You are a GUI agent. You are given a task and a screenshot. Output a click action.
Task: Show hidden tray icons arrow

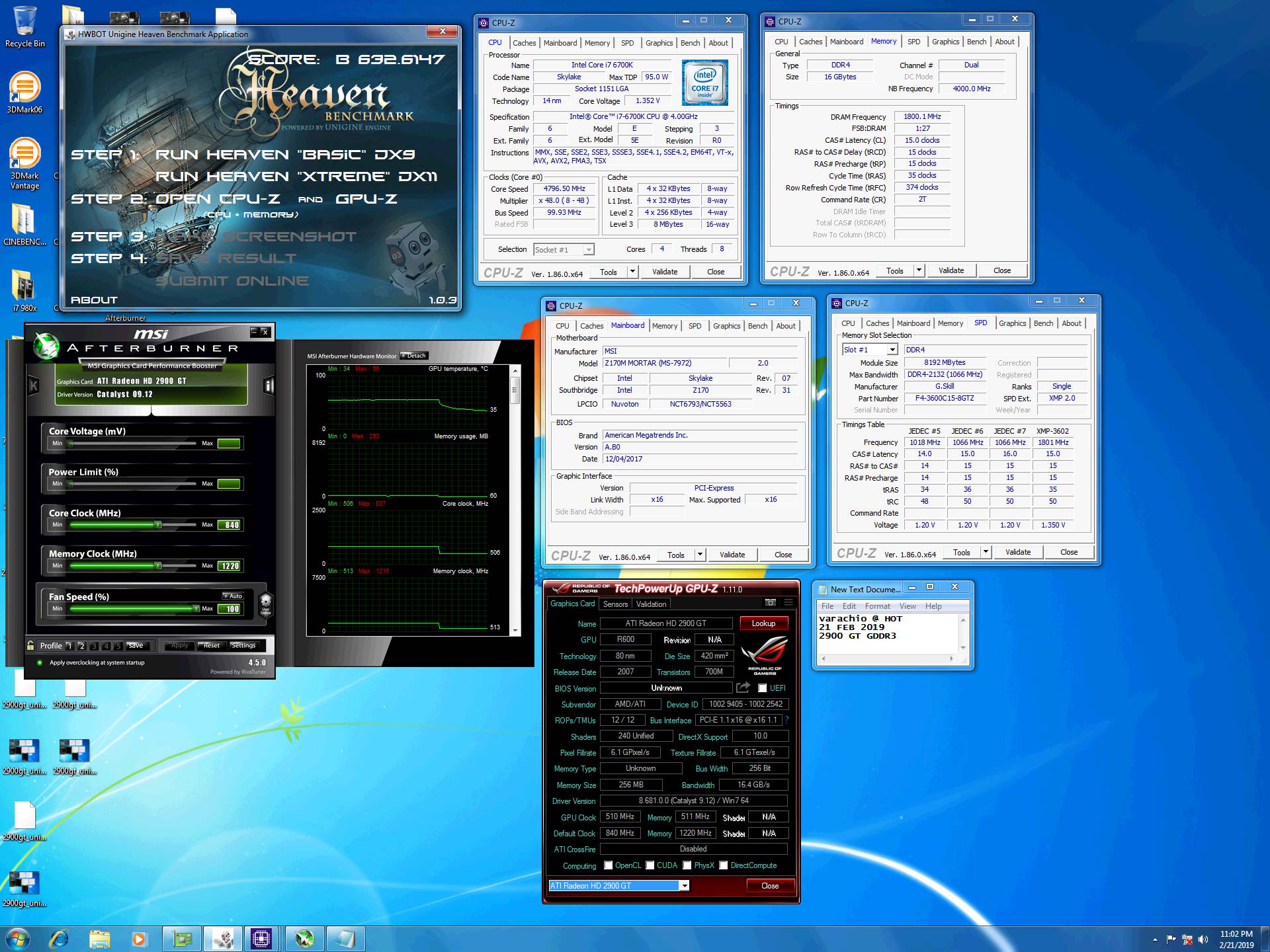point(1155,939)
